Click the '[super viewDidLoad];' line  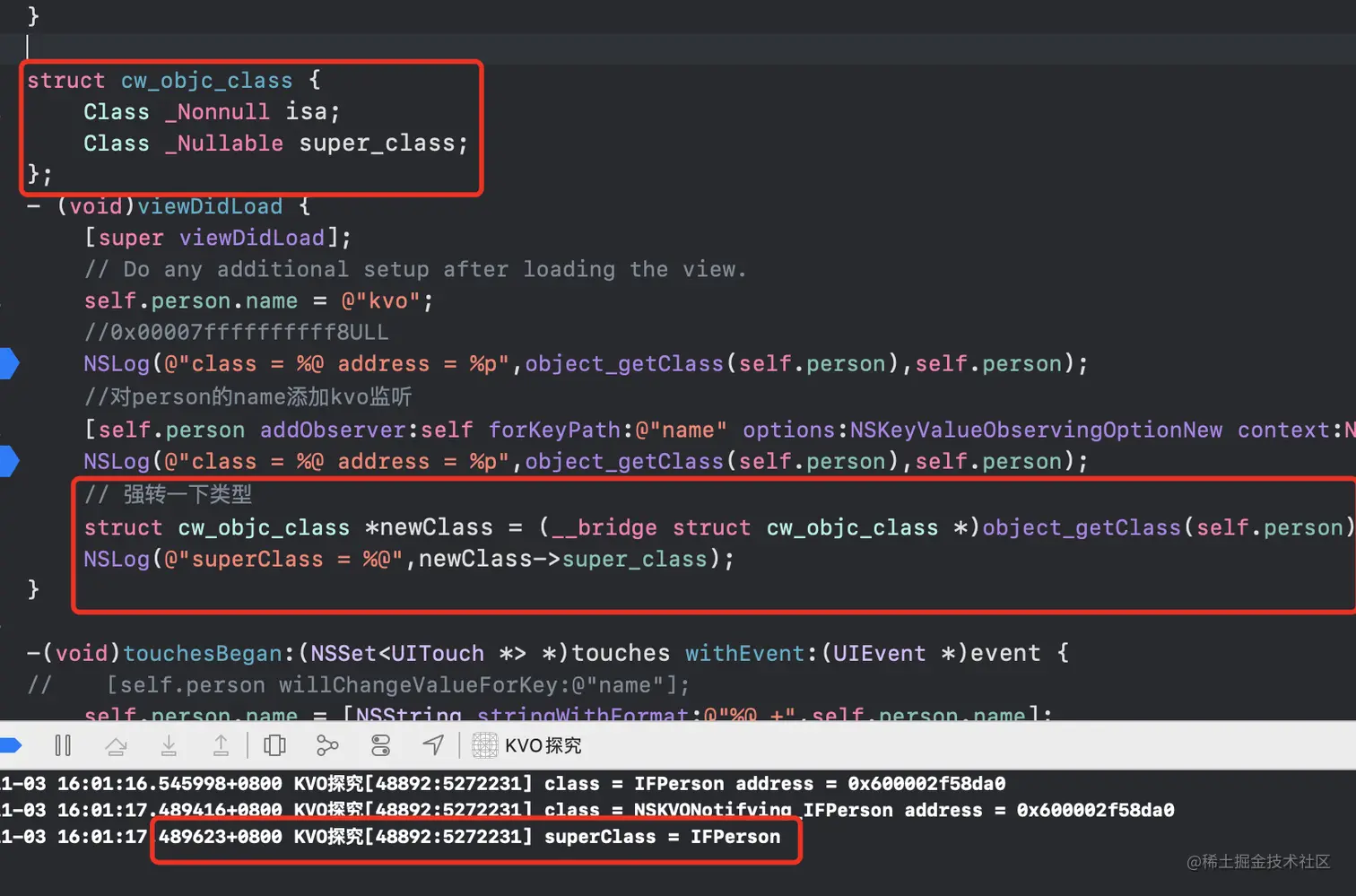point(218,238)
